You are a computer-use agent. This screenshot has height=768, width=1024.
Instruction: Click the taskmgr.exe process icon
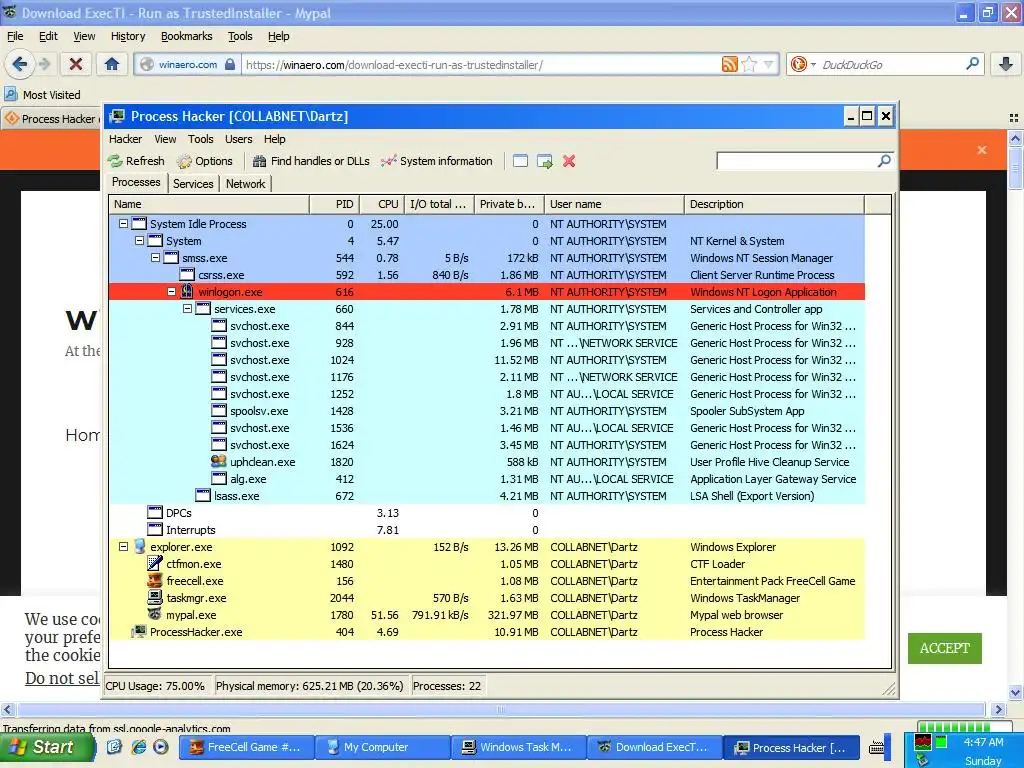(155, 598)
